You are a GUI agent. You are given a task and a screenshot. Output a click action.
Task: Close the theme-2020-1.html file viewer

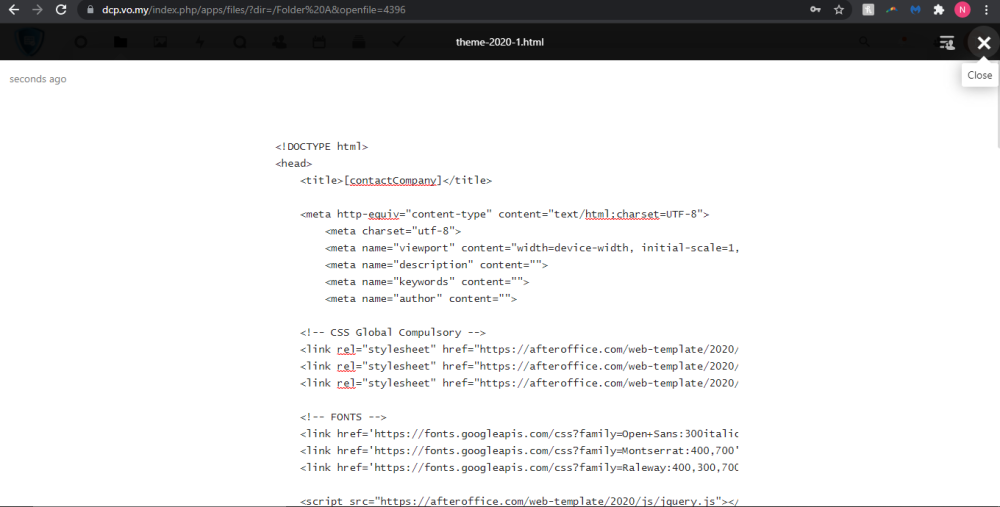(x=984, y=43)
